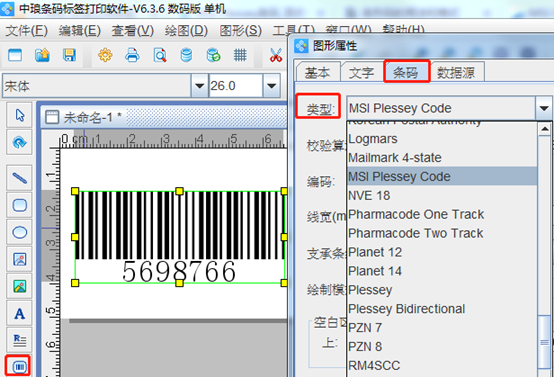The height and width of the screenshot is (377, 554).
Task: Select the line drawing tool
Action: [20, 178]
